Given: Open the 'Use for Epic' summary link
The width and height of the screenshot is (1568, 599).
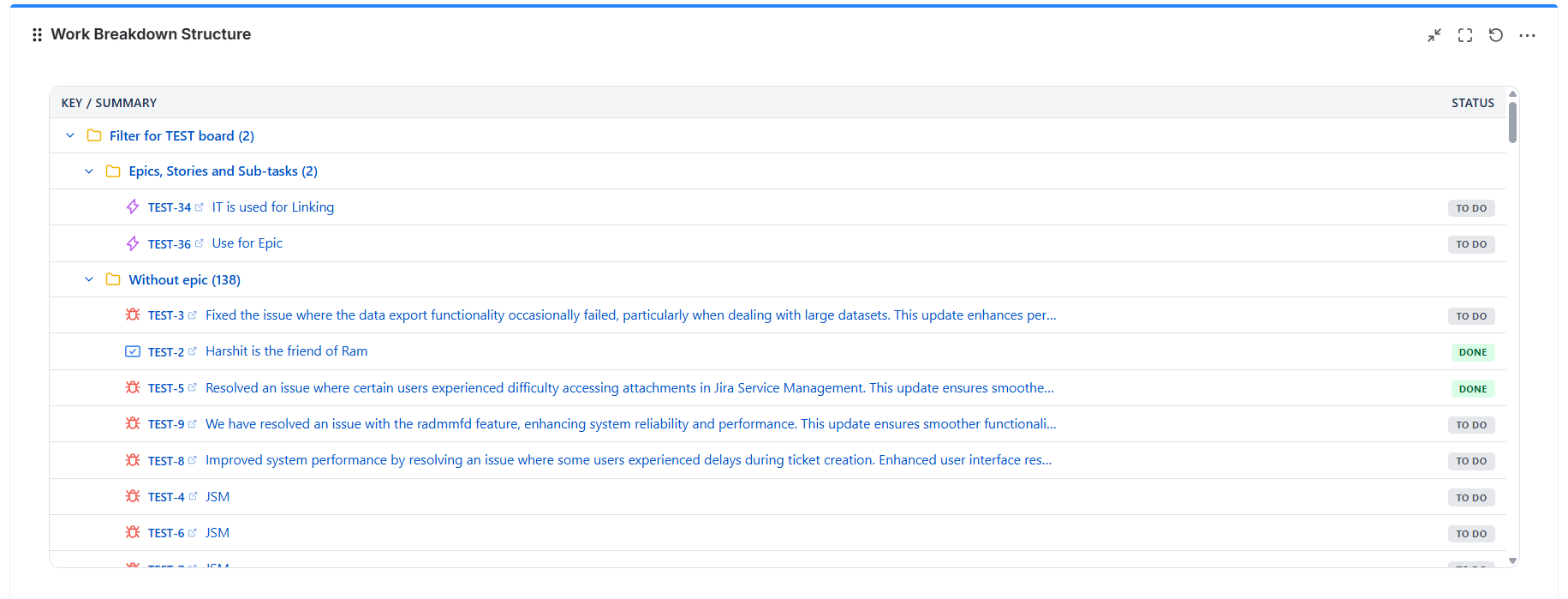Looking at the screenshot, I should point(247,243).
